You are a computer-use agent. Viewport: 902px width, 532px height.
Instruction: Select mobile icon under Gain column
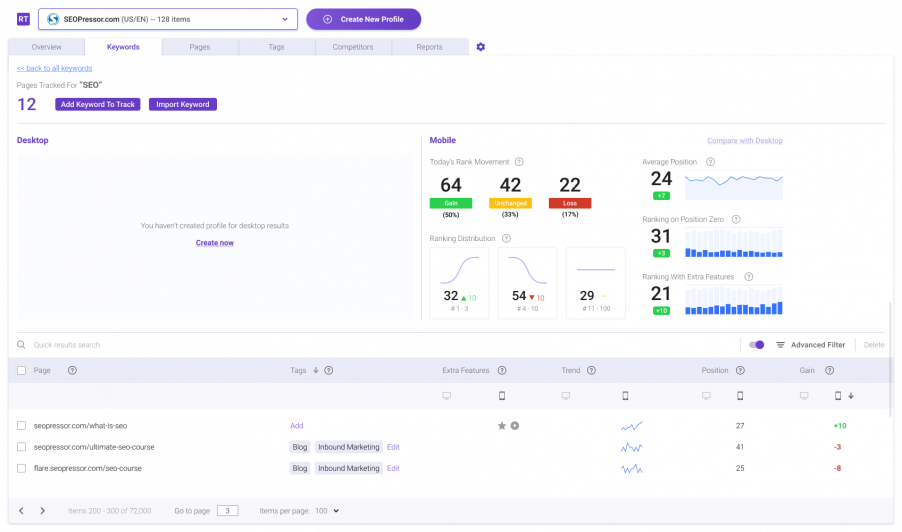(x=838, y=396)
